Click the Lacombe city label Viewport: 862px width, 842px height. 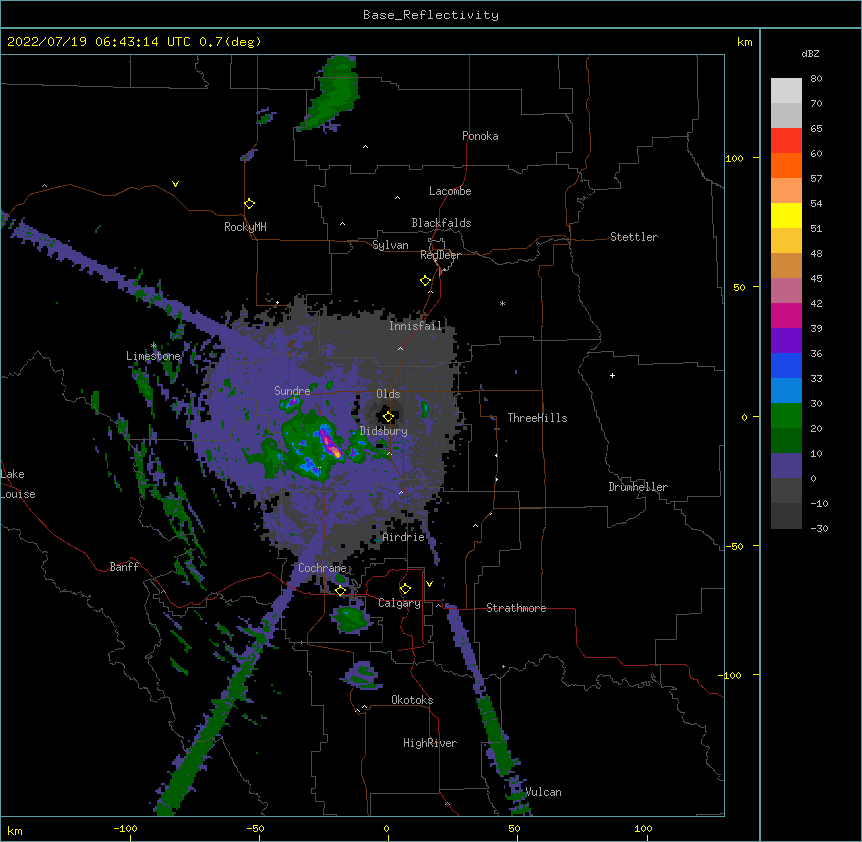pos(450,191)
